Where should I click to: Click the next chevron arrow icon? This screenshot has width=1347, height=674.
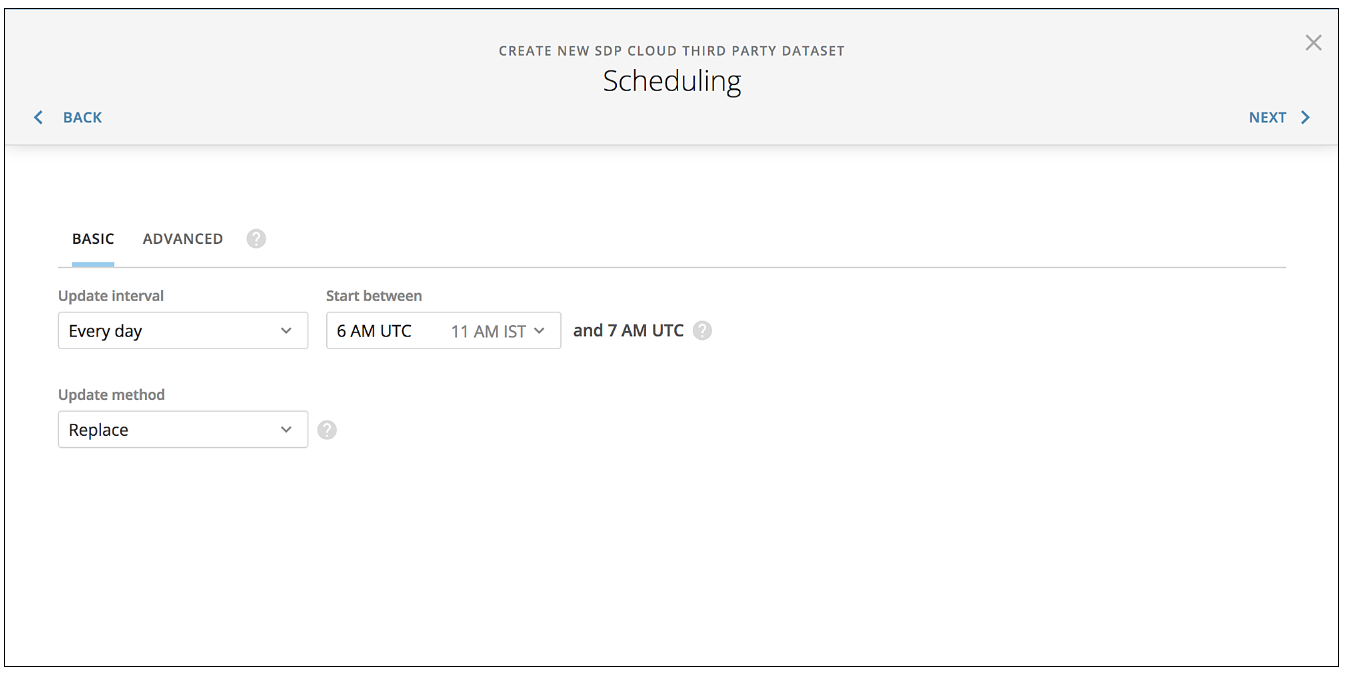click(1305, 118)
